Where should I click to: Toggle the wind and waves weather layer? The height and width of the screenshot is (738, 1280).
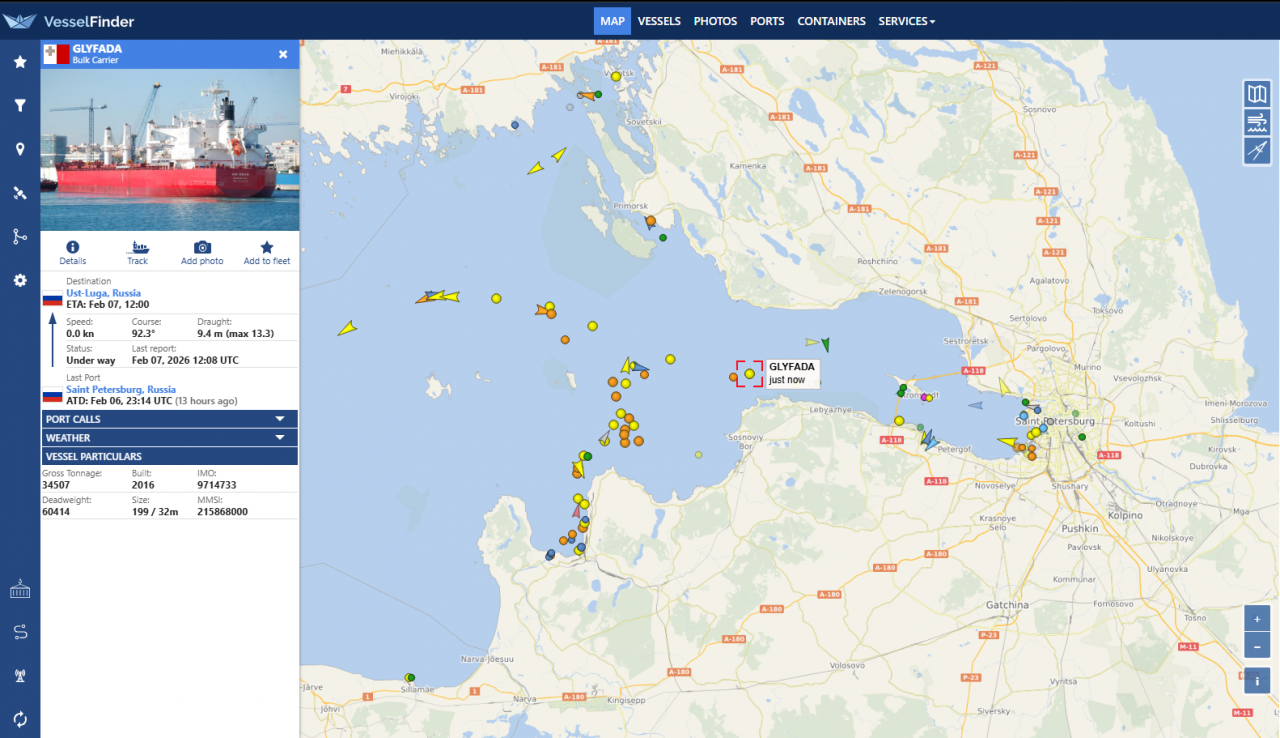click(x=1257, y=123)
